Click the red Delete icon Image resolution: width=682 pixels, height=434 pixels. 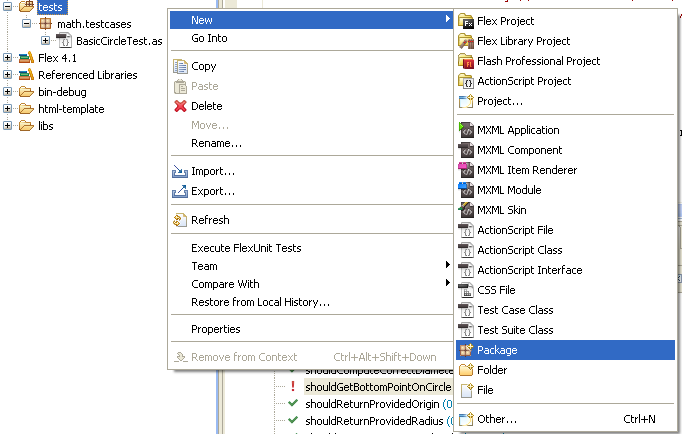[x=180, y=106]
